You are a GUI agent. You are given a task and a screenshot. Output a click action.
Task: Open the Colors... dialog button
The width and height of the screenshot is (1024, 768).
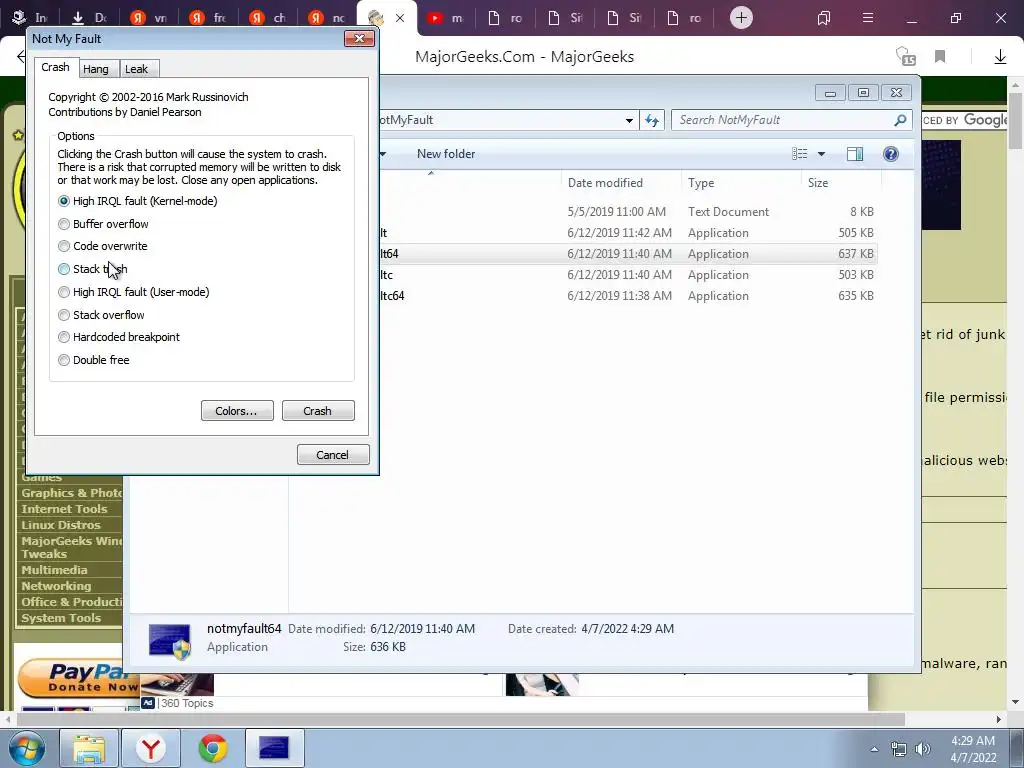click(x=237, y=411)
